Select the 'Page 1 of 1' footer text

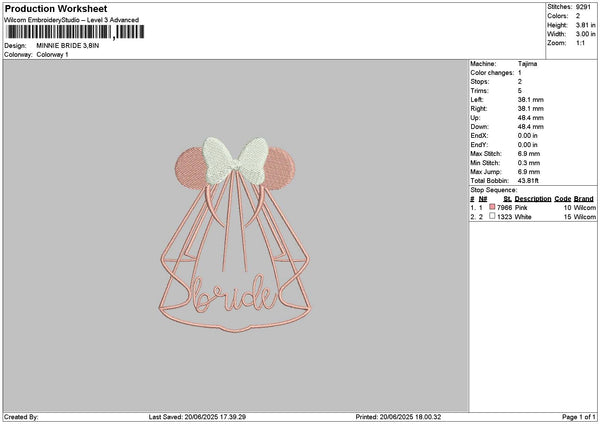coord(579,417)
